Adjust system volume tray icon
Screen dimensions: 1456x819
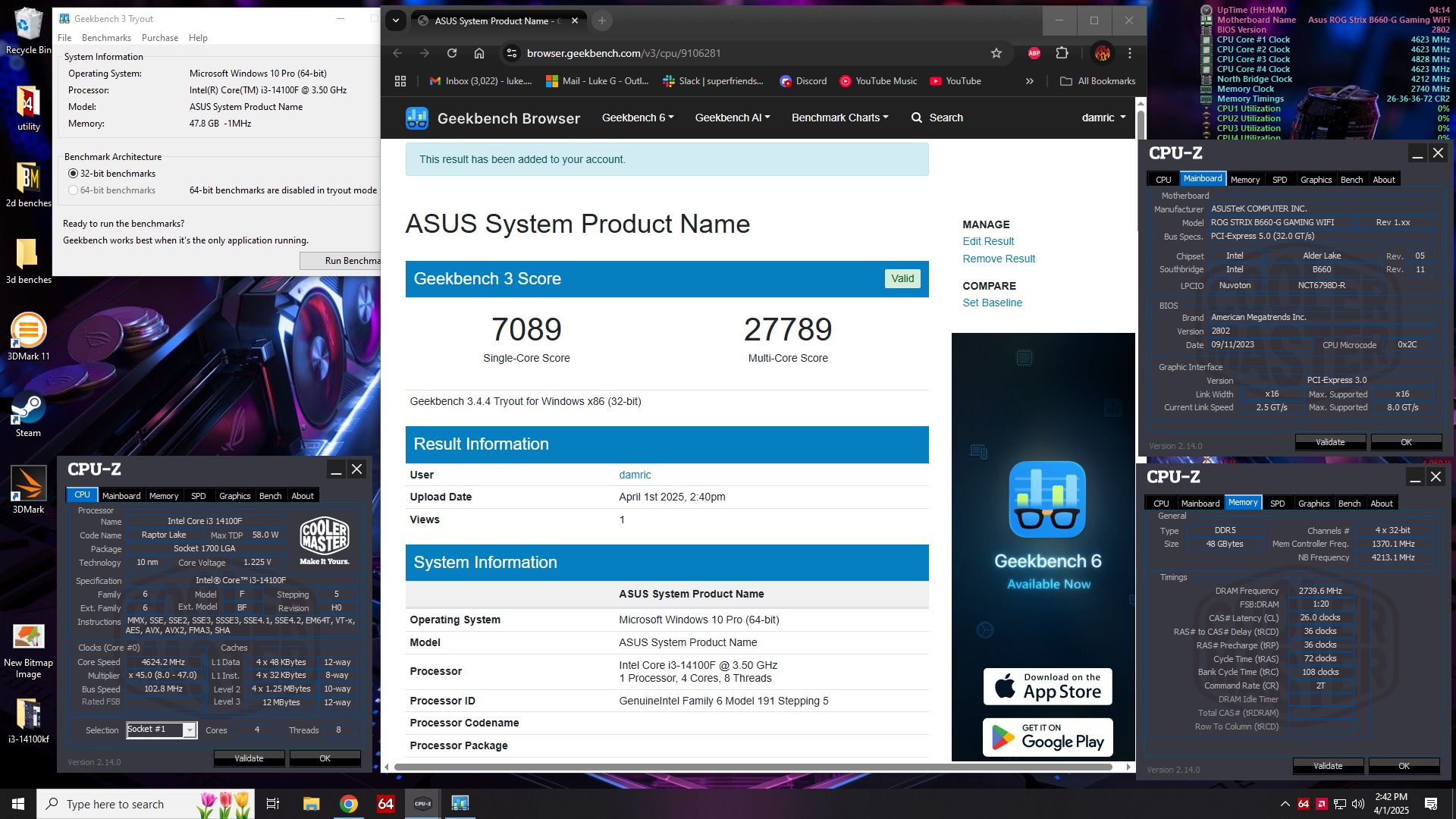coord(1357,804)
